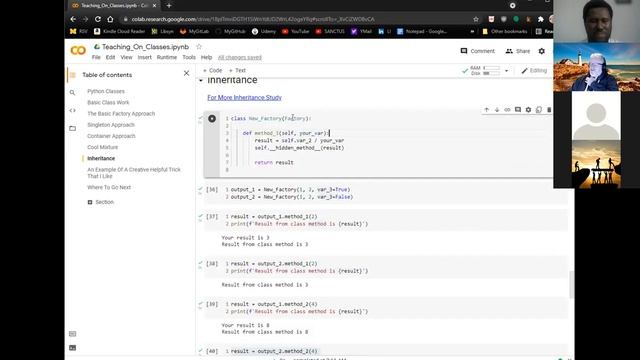This screenshot has width=640, height=360.
Task: Follow the For More Inheritance Study link
Action: tap(244, 98)
